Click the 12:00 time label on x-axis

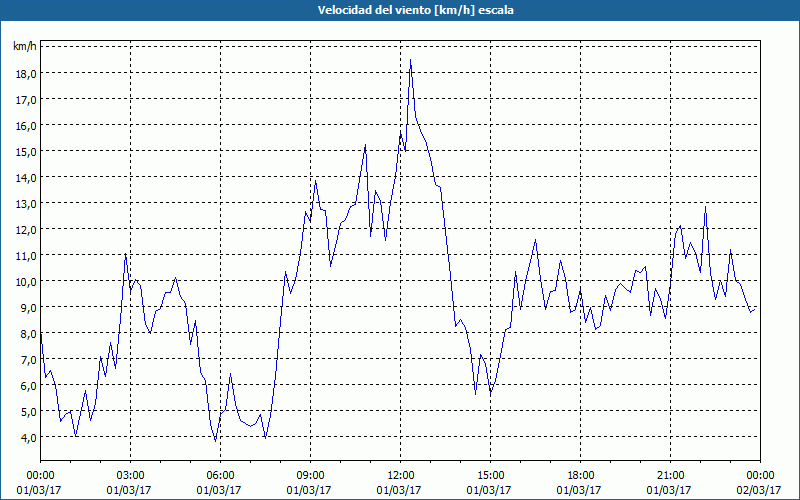[401, 476]
